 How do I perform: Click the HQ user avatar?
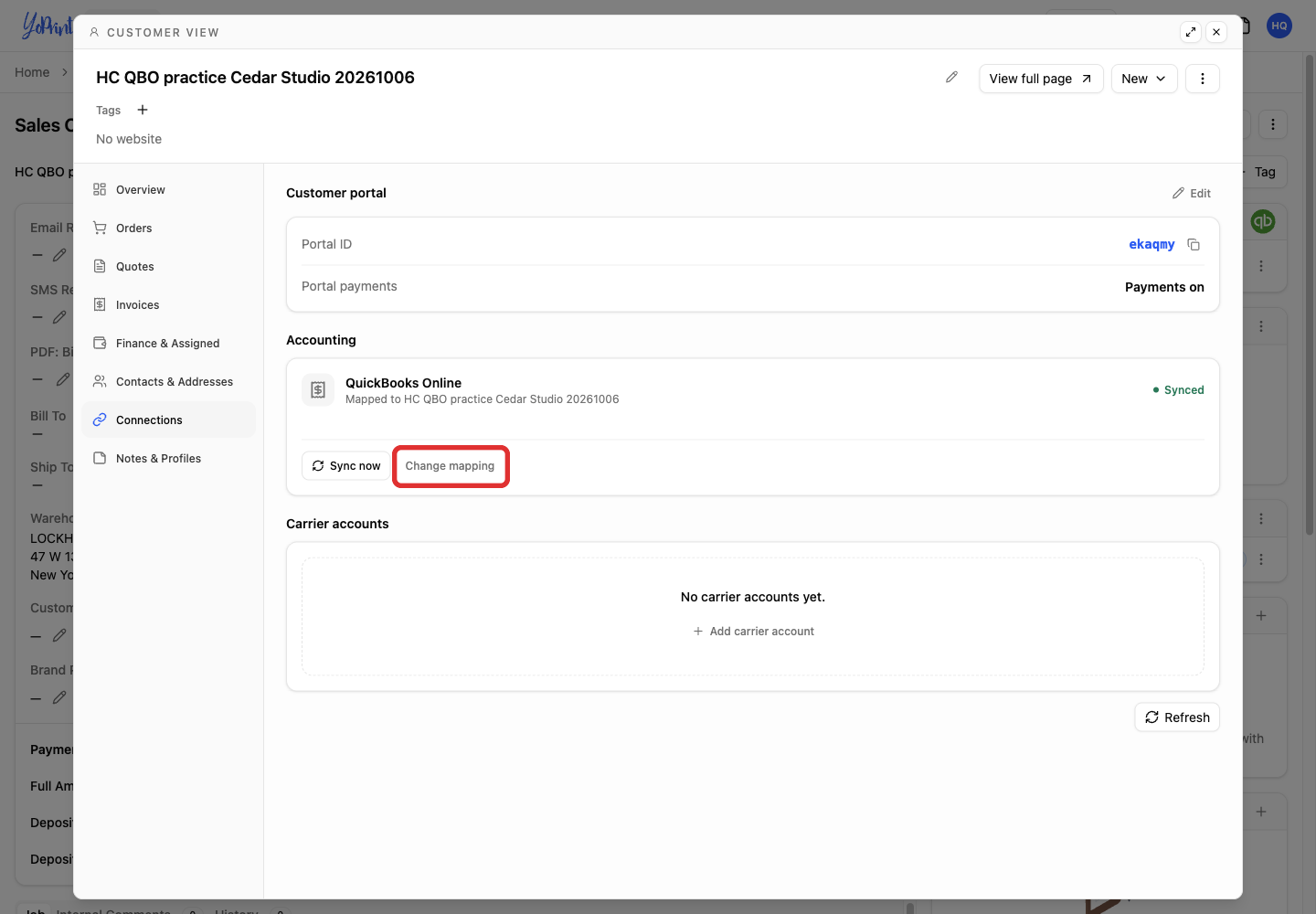(1279, 26)
